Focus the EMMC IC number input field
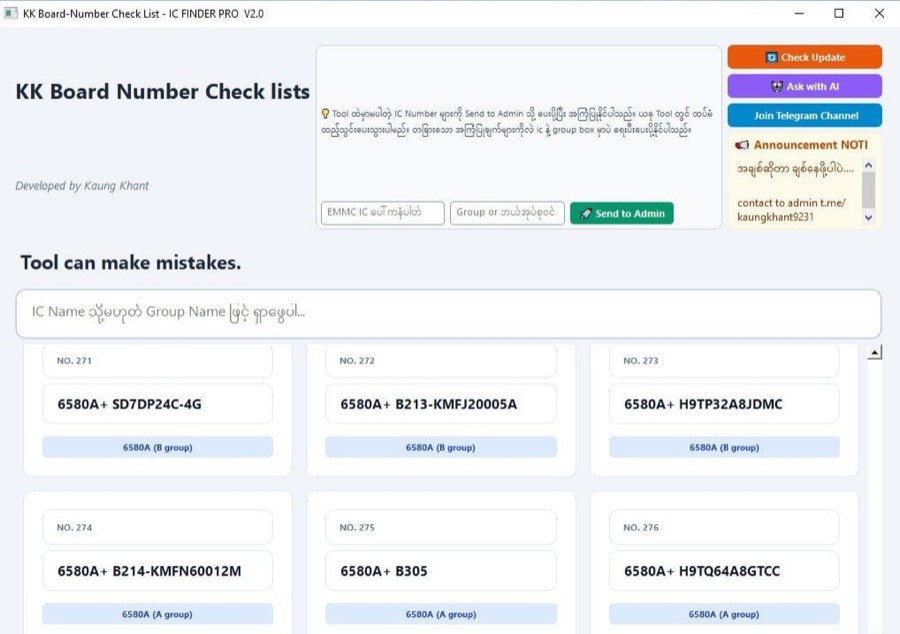 click(x=383, y=213)
